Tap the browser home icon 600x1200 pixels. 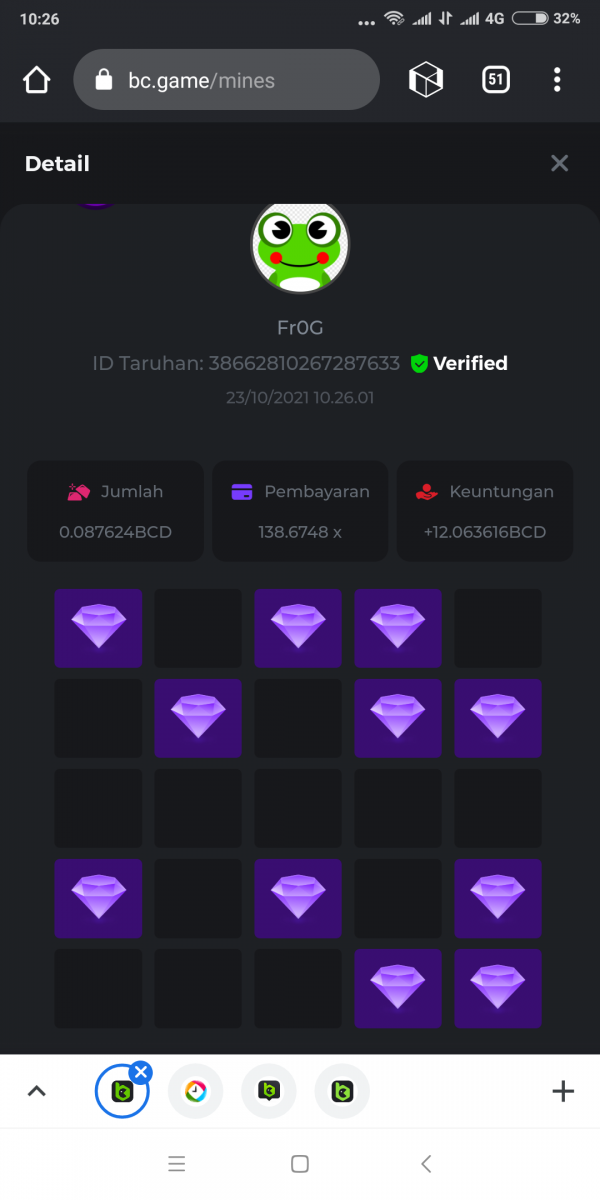click(x=36, y=80)
